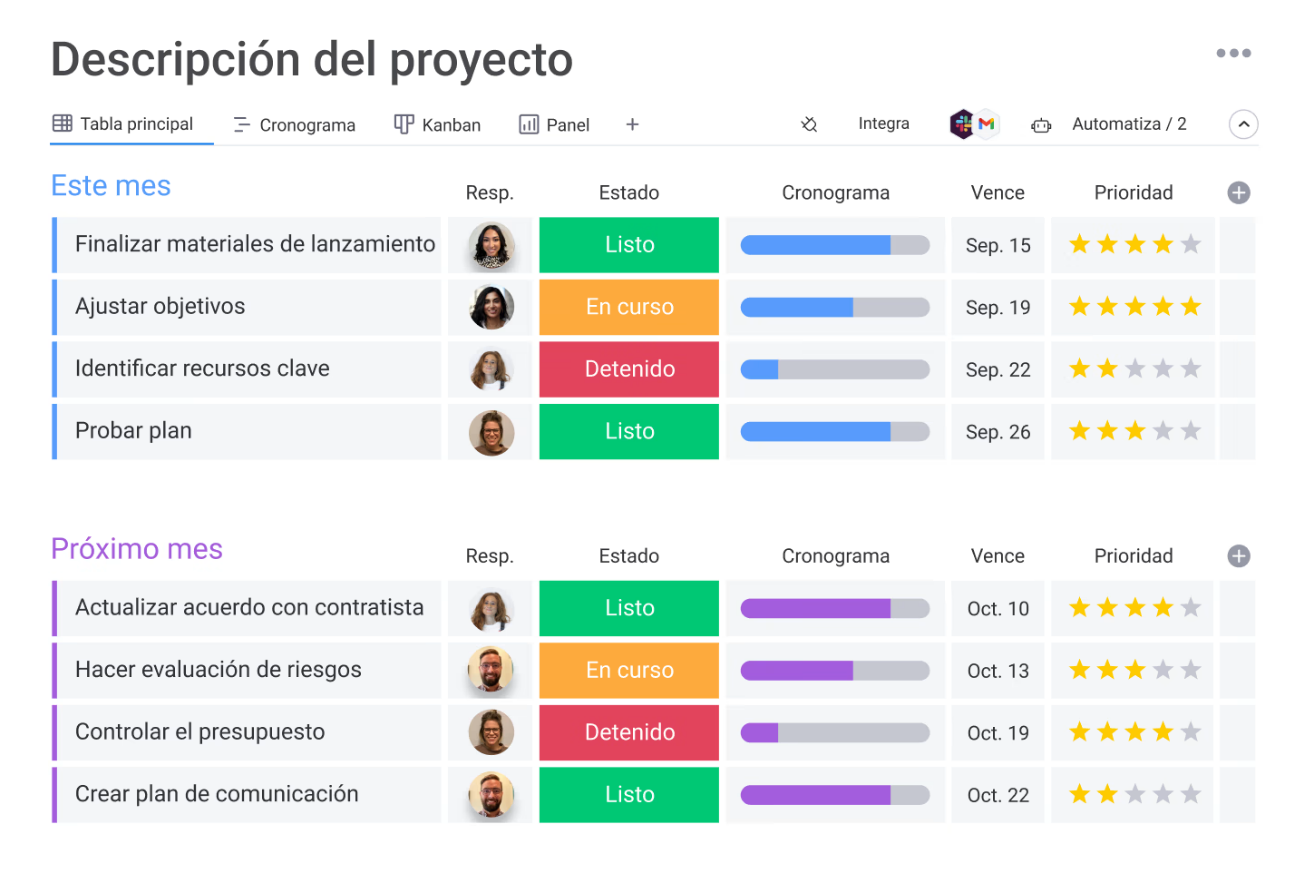Click the chart icon beside Panel
1302x872 pixels.
click(531, 124)
